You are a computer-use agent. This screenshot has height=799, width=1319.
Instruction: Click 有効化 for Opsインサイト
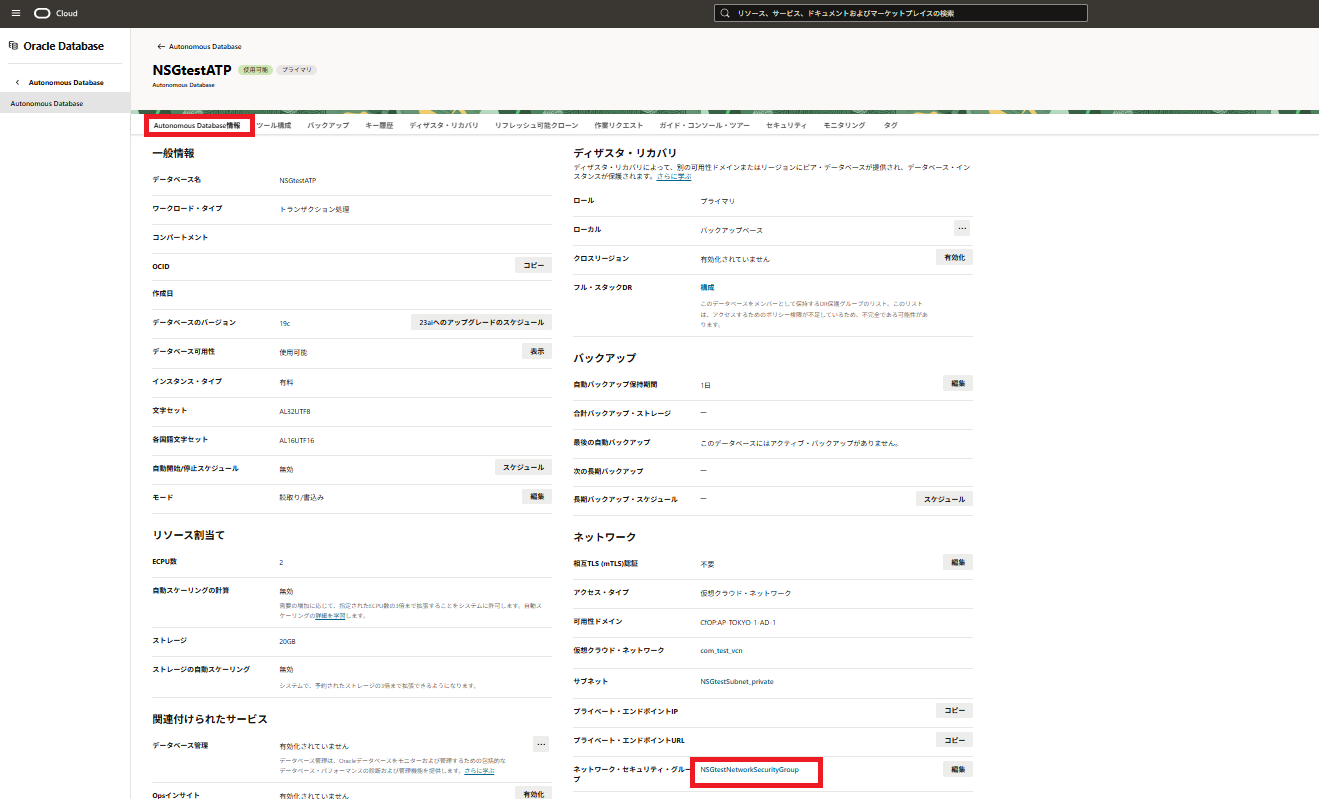[533, 792]
